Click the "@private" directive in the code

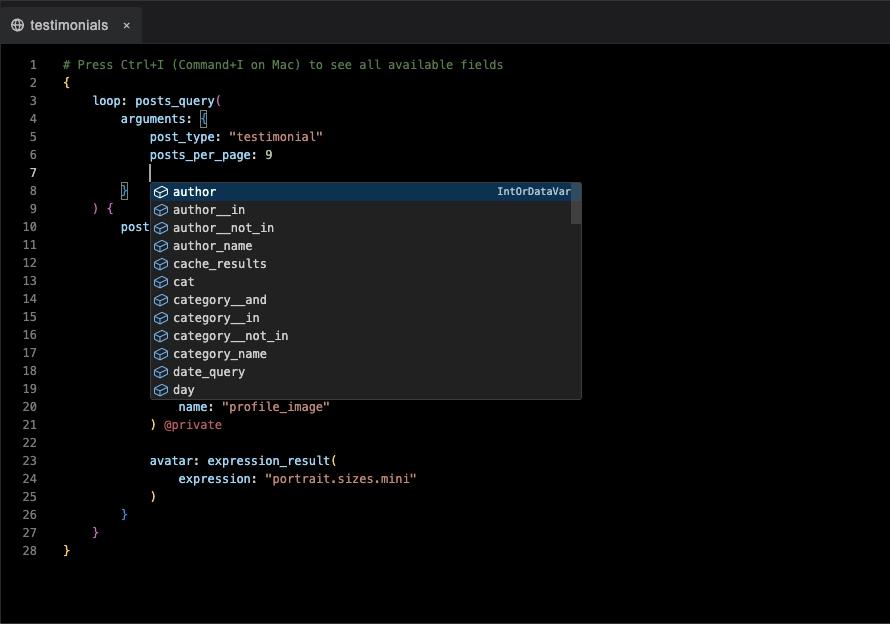(194, 424)
